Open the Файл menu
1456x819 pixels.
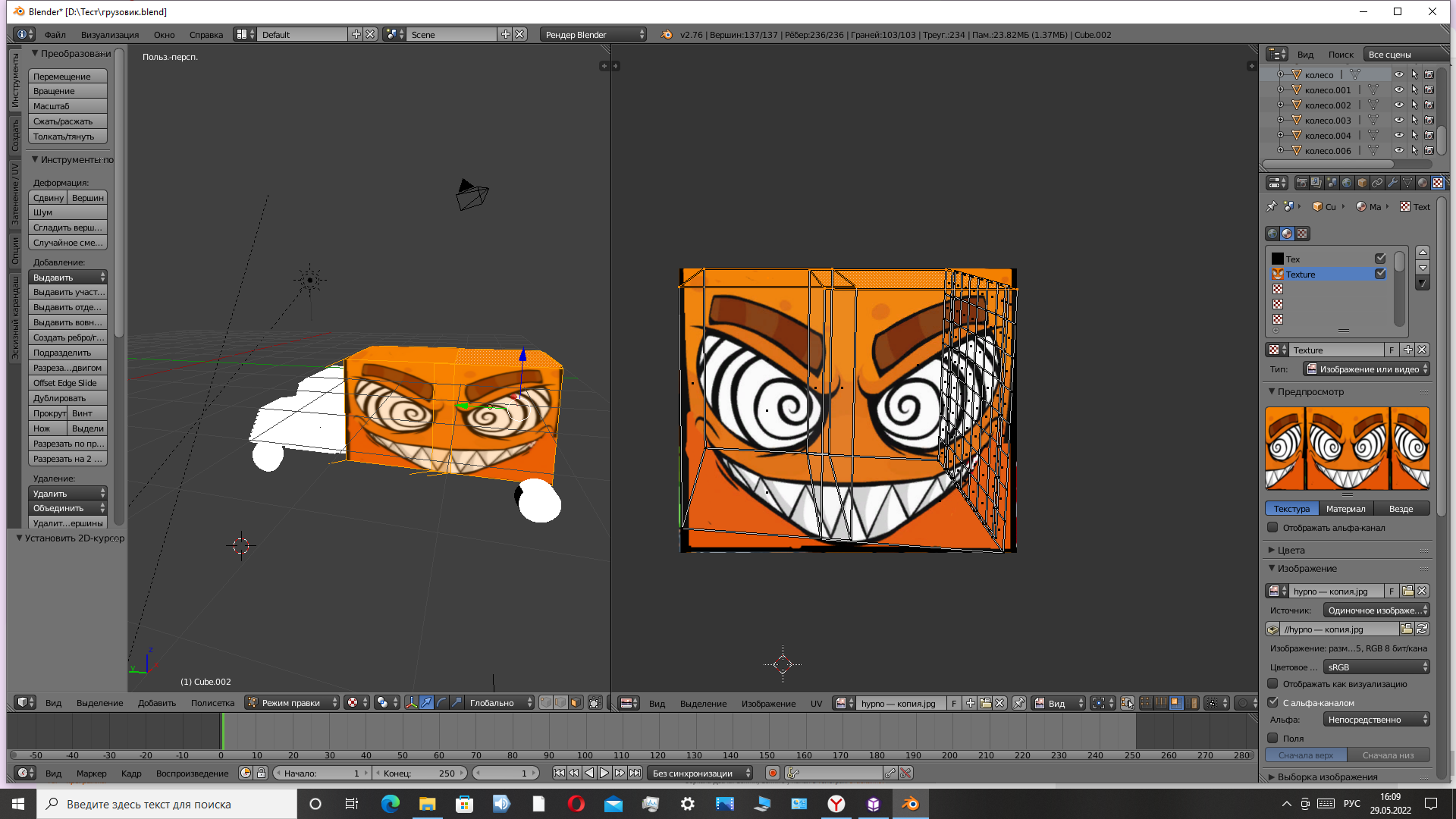55,35
